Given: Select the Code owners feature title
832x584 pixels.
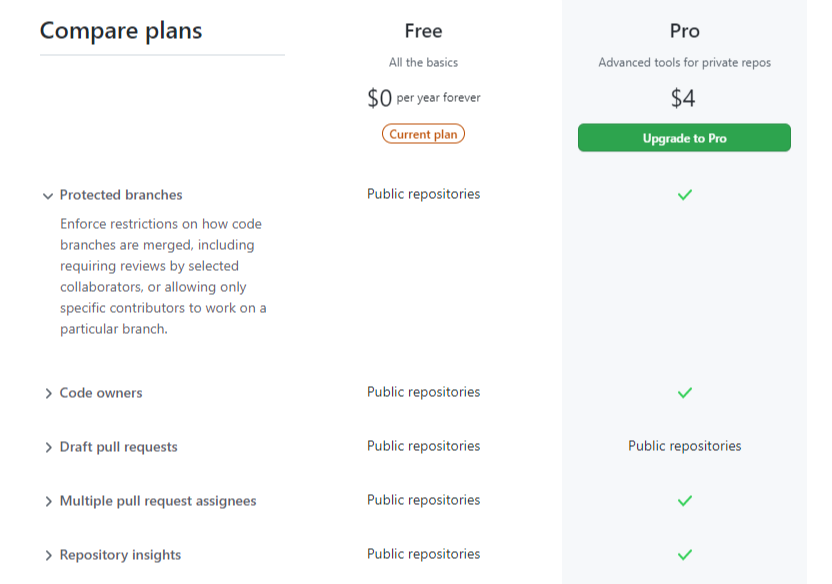Looking at the screenshot, I should pyautogui.click(x=101, y=393).
